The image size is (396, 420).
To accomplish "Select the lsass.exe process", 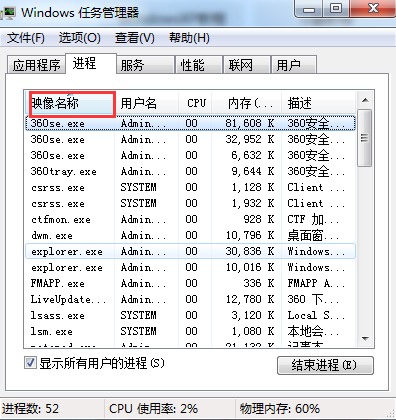I will [191, 315].
